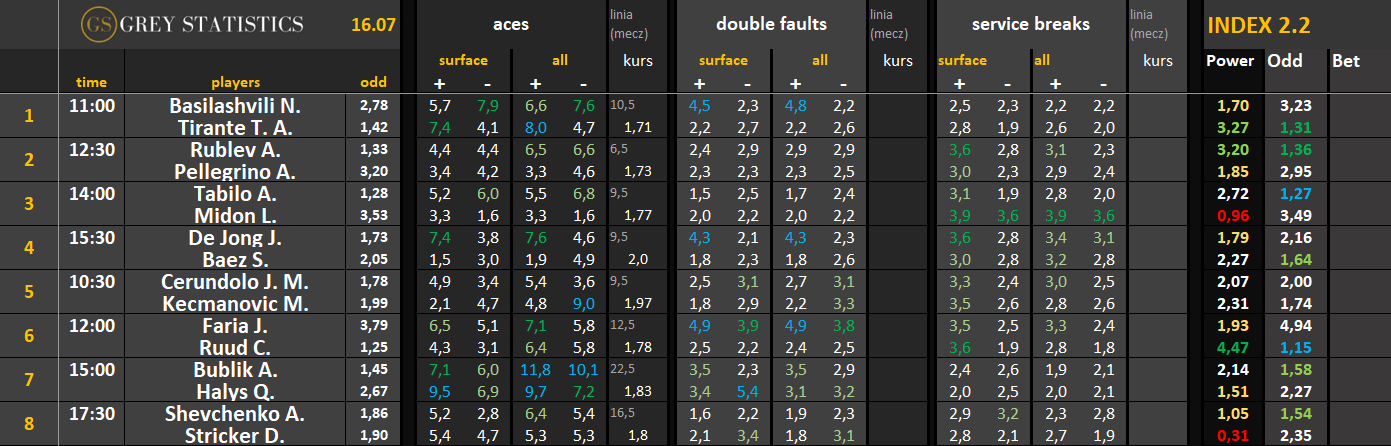Click Ruud's Power value 4,47
This screenshot has width=1391, height=446.
click(x=1230, y=347)
